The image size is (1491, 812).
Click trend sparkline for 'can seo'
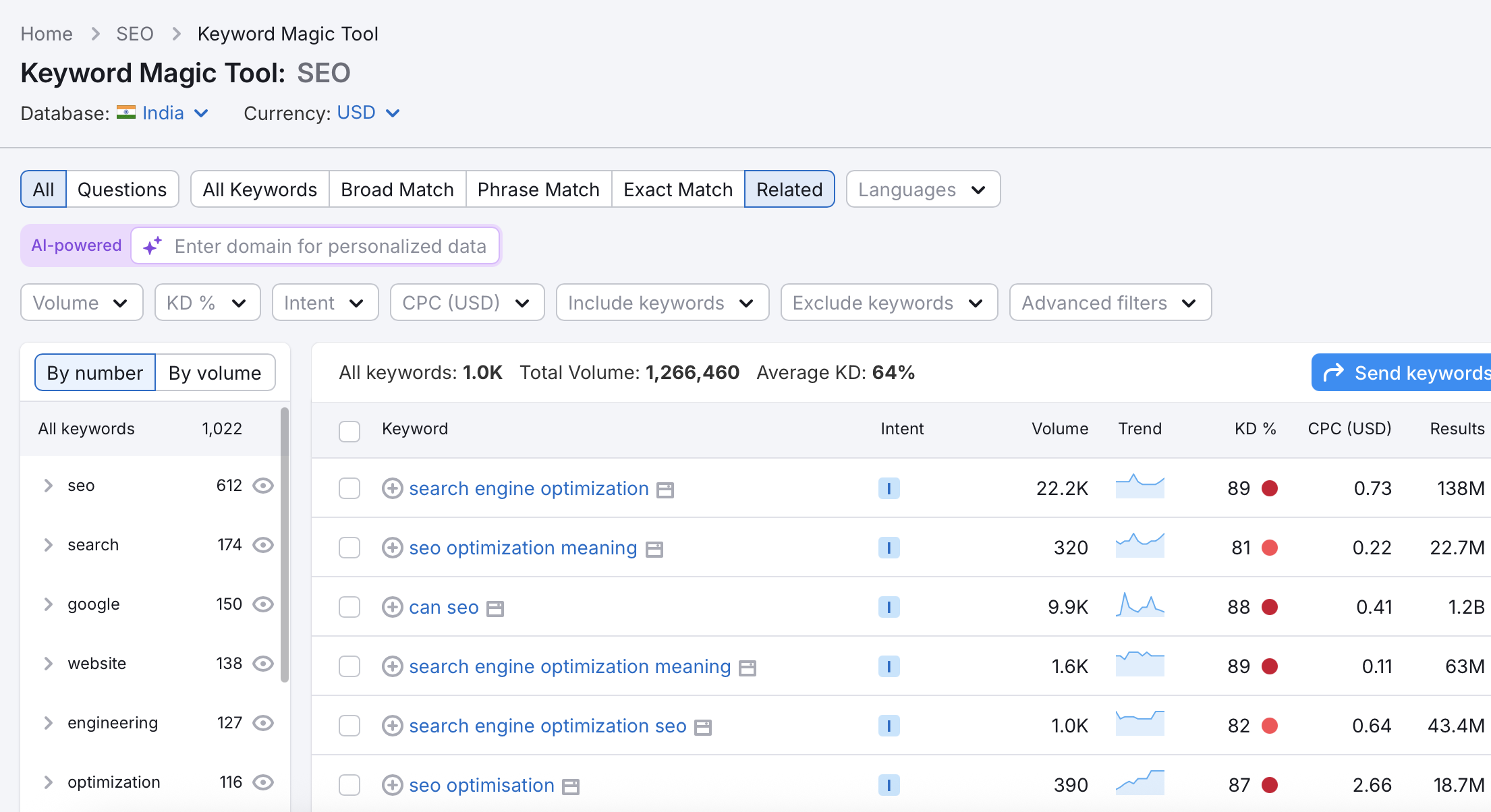pyautogui.click(x=1140, y=605)
